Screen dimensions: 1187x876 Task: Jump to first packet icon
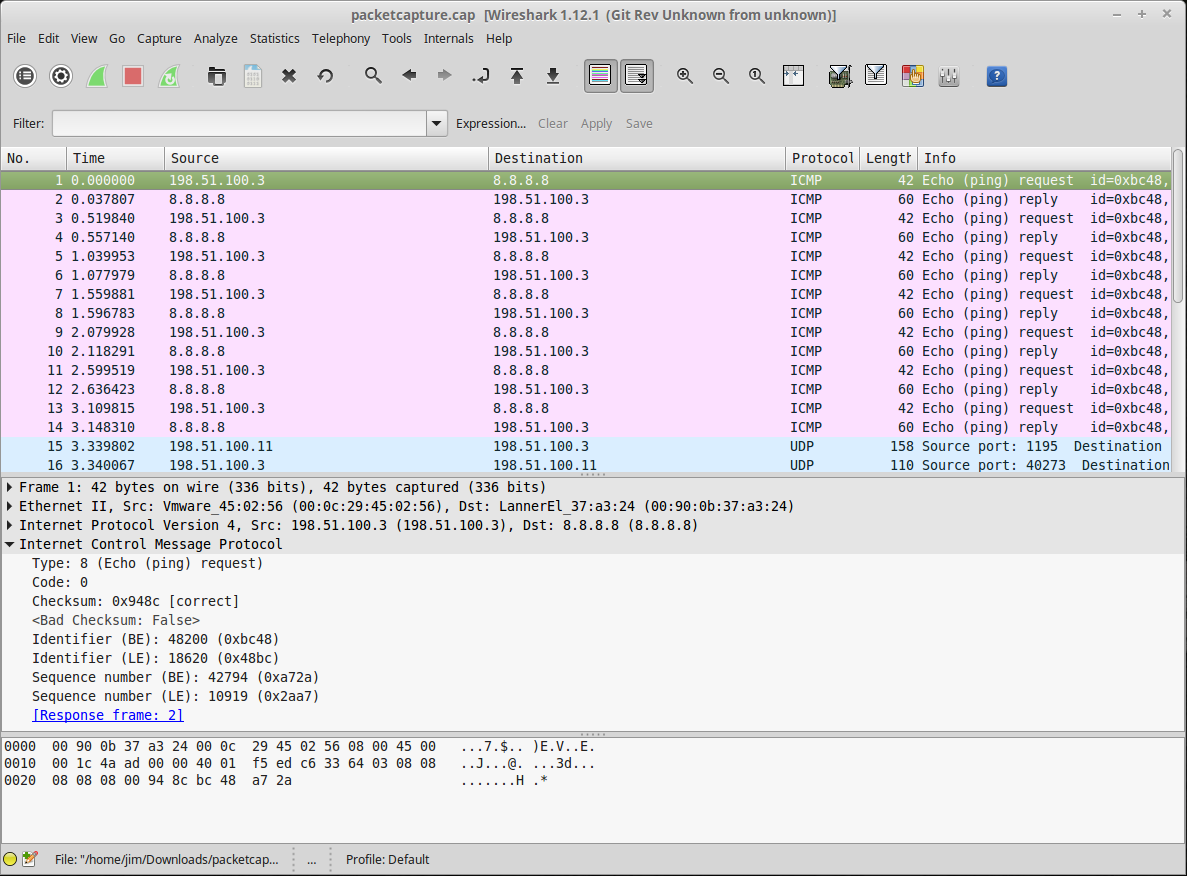(517, 76)
